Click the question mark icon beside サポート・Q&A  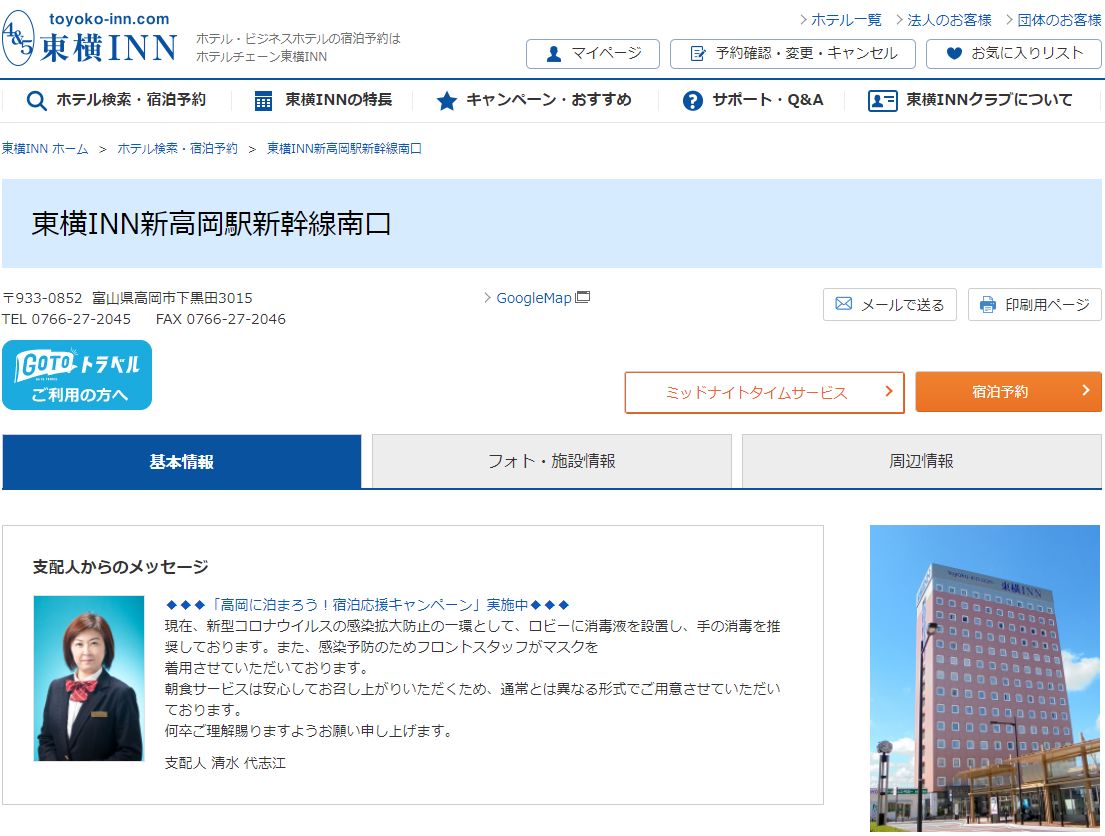point(693,101)
